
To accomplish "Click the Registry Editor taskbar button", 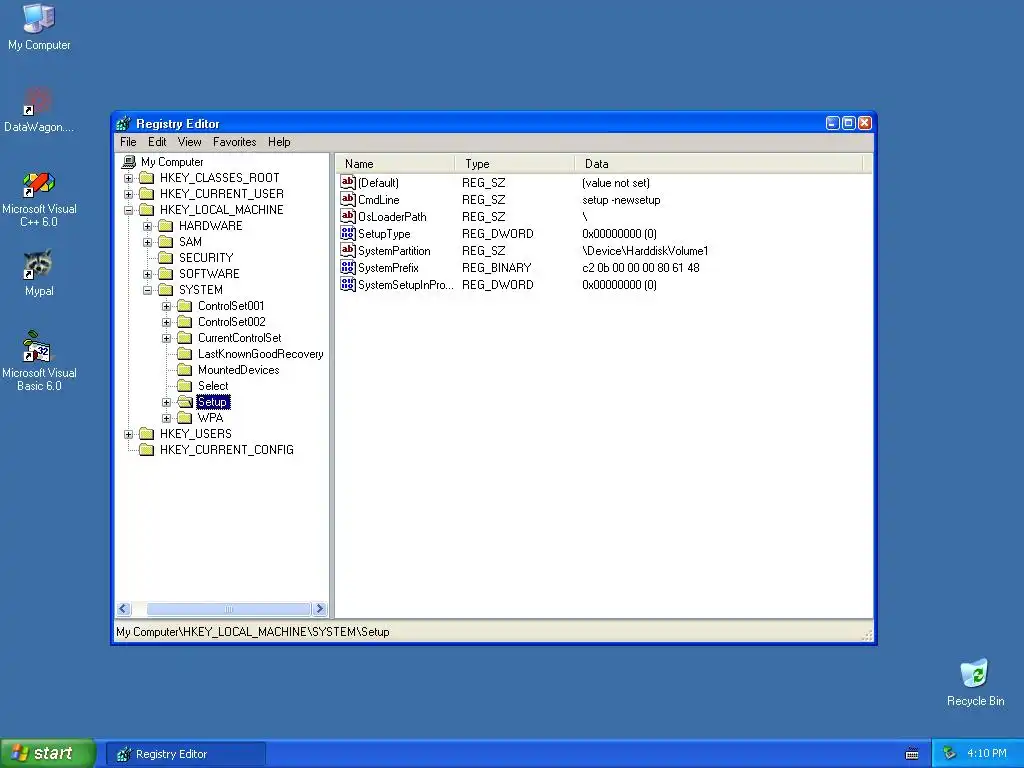I will [185, 754].
